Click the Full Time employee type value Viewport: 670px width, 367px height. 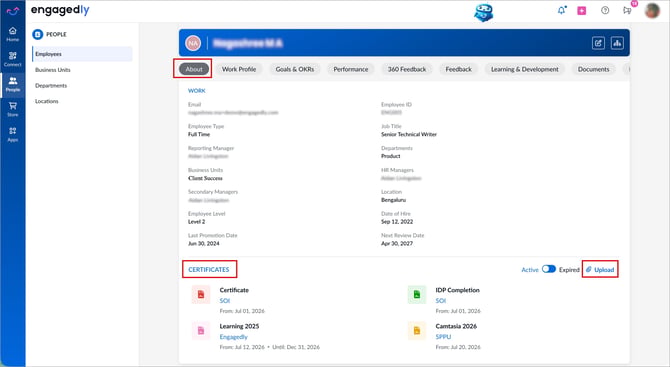199,134
